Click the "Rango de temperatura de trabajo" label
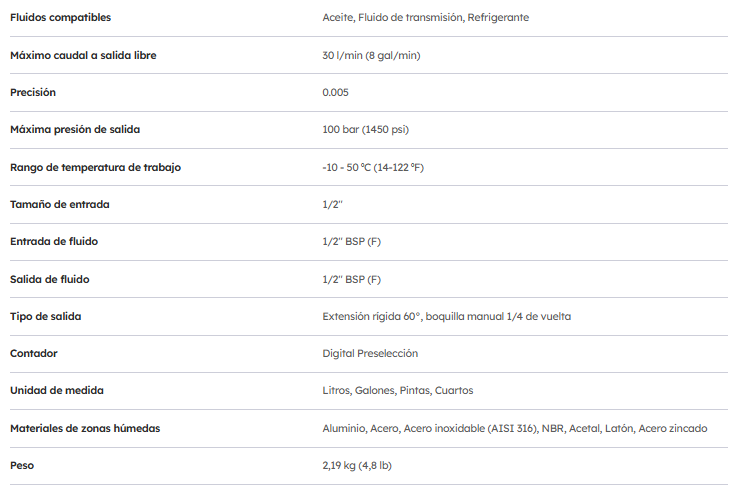The width and height of the screenshot is (730, 494). point(95,167)
